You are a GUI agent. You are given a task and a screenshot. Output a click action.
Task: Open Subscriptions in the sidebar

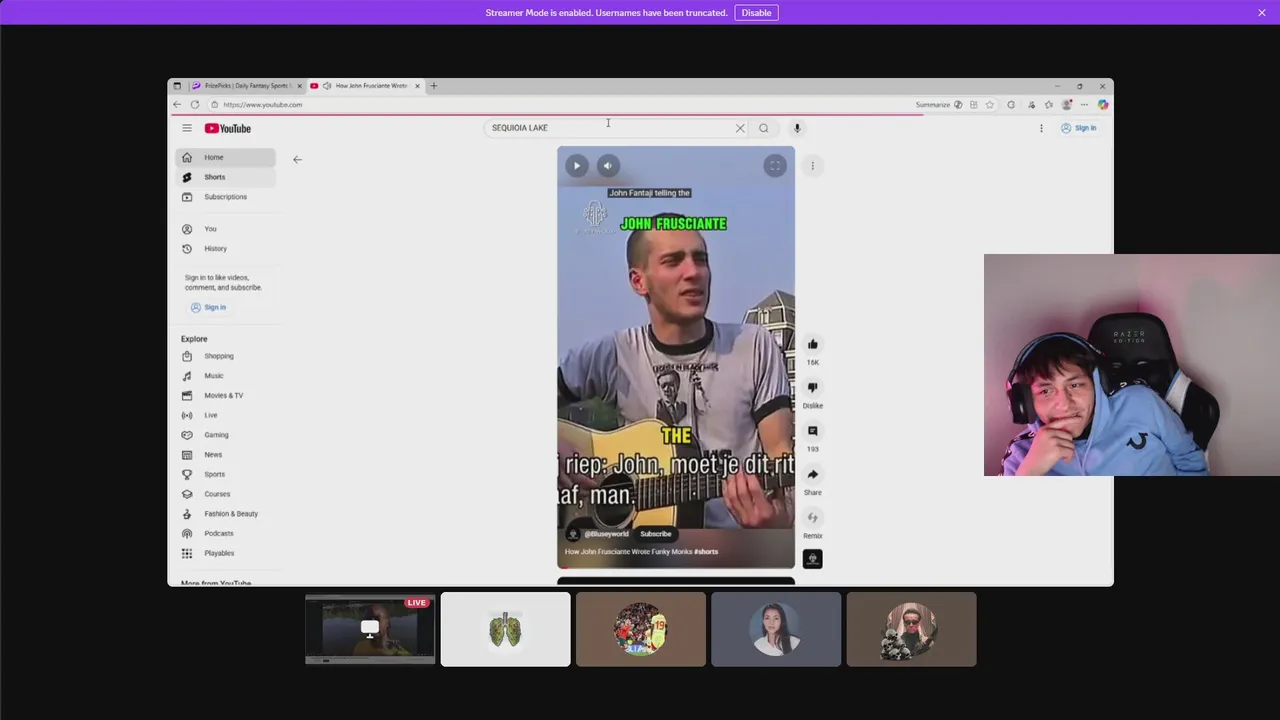[x=225, y=197]
